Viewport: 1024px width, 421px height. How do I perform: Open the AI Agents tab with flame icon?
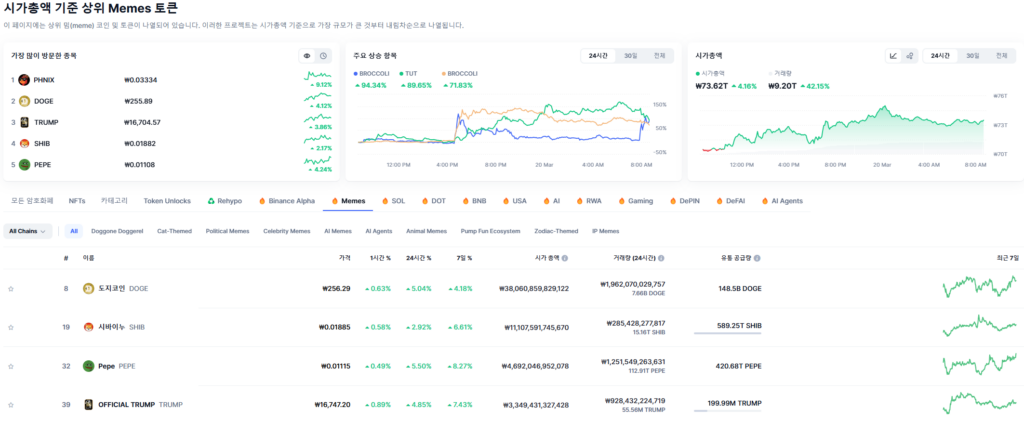[782, 201]
